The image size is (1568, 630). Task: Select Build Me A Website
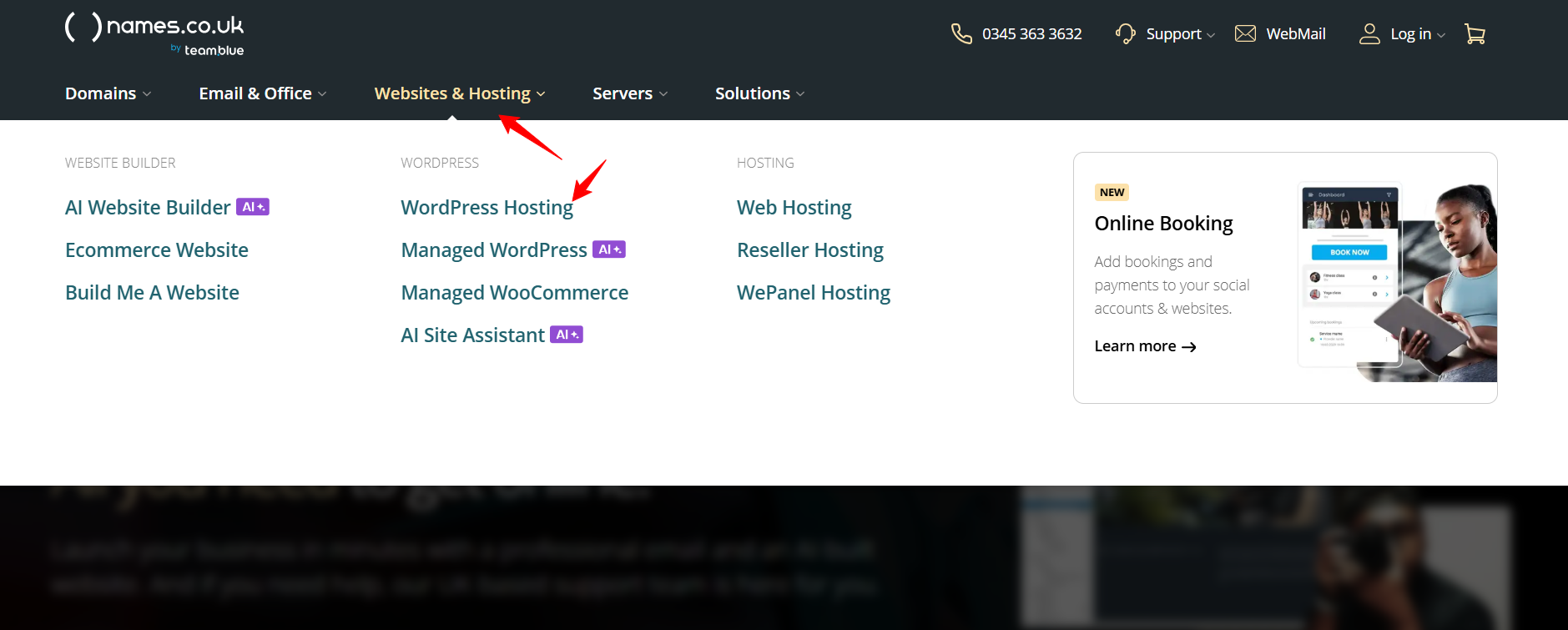point(152,292)
